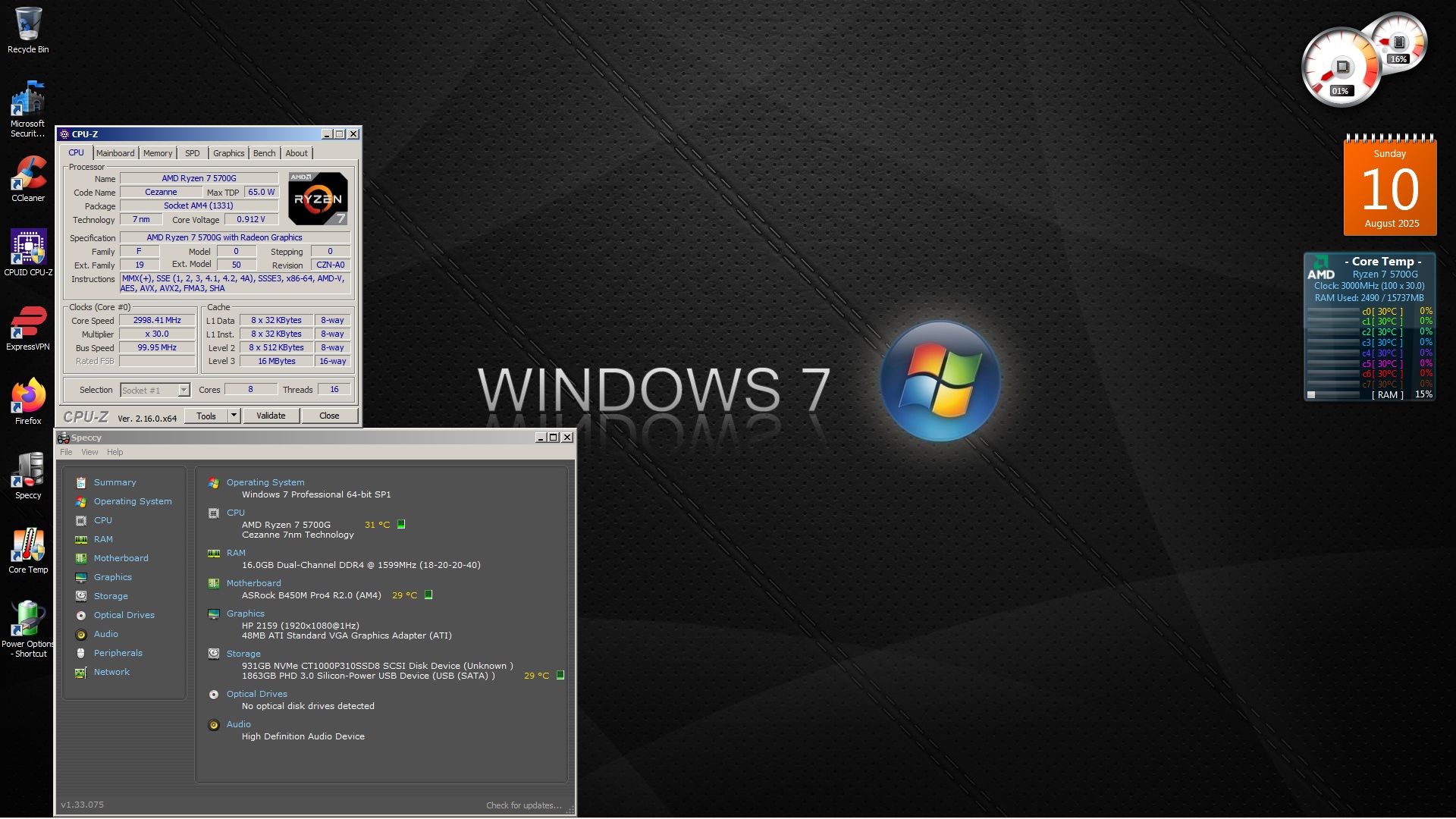Click the Ryzen 7 logo in CPU-Z
1456x819 pixels.
[x=318, y=199]
